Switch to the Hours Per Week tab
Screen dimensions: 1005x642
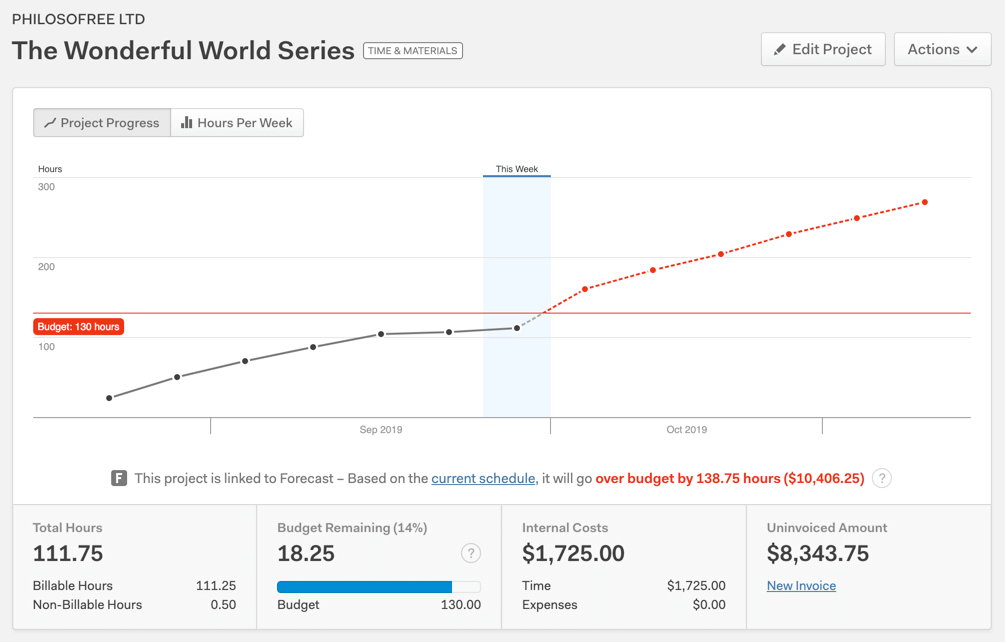pyautogui.click(x=237, y=123)
